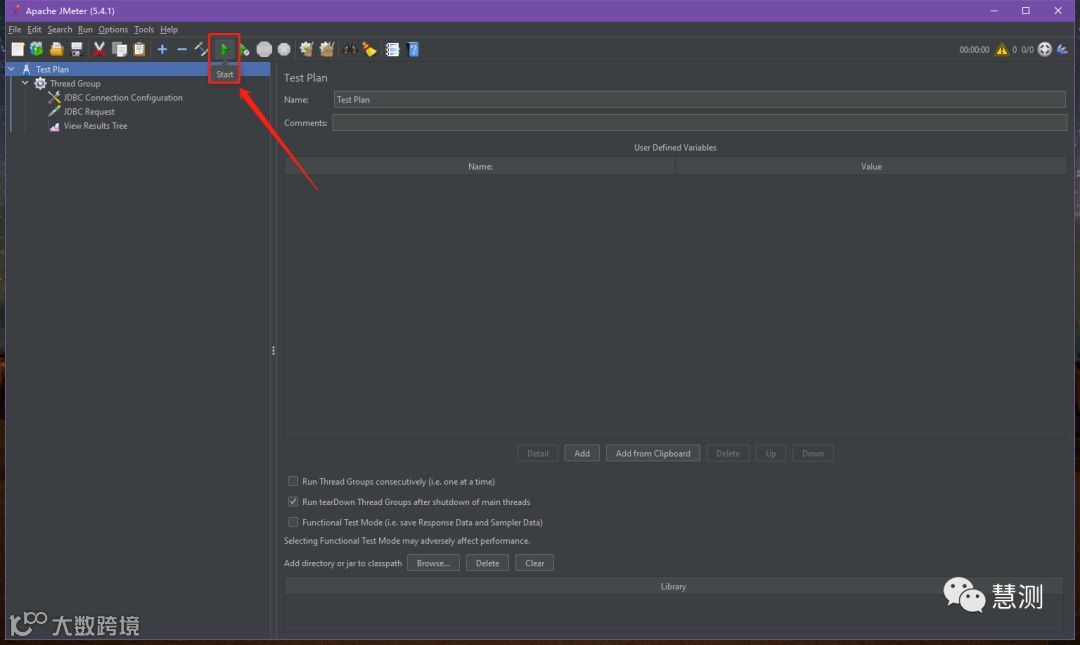Open the Templates icon
The width and height of the screenshot is (1080, 645).
37,49
